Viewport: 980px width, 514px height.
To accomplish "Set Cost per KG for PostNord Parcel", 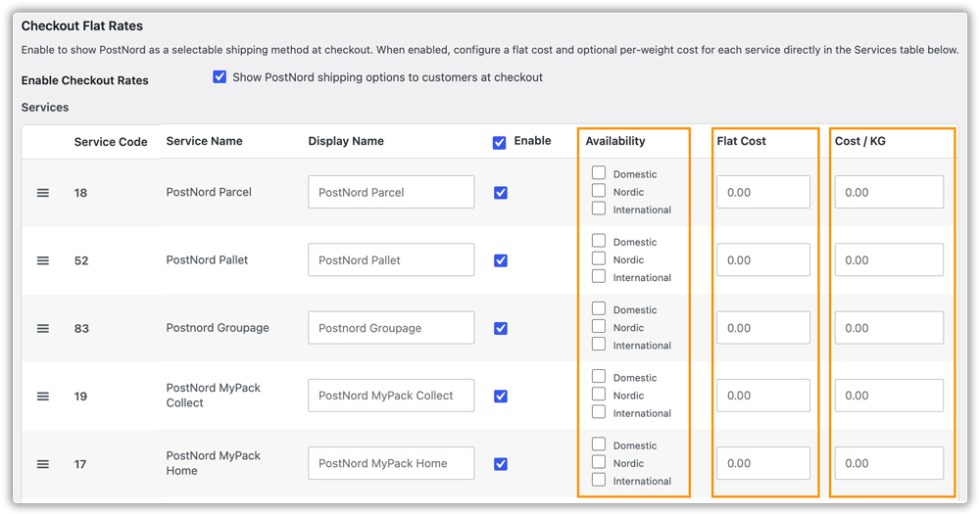I will (x=889, y=192).
